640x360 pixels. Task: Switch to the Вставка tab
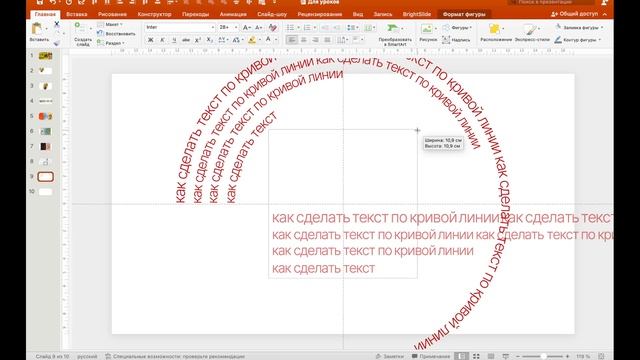click(77, 14)
